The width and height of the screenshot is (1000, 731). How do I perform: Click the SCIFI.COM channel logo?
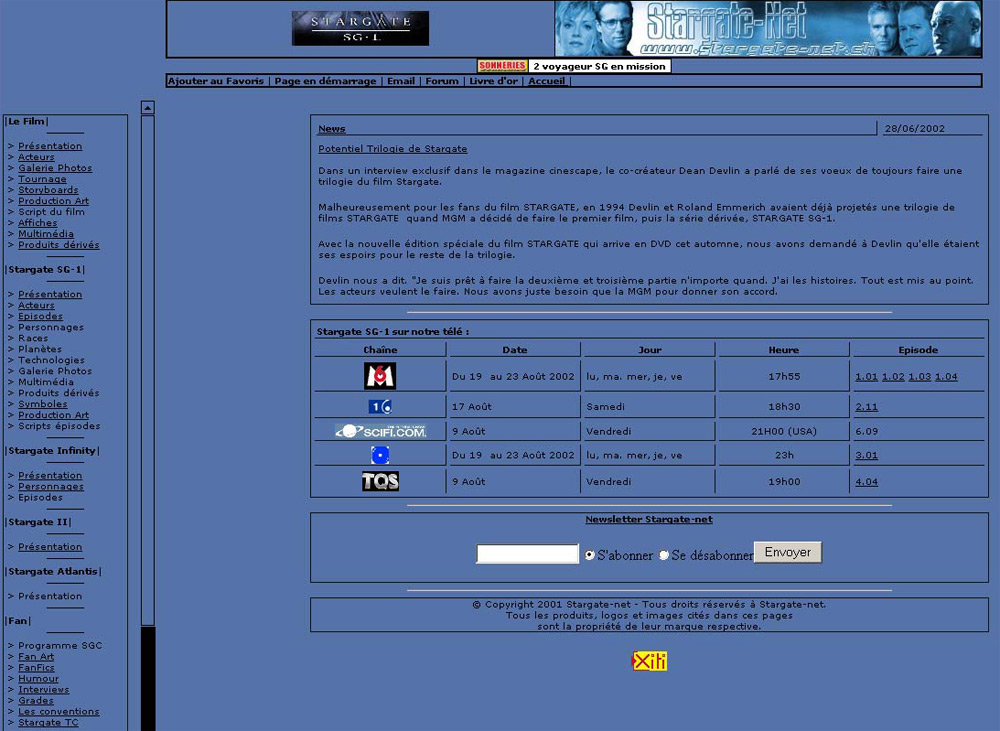click(x=381, y=431)
